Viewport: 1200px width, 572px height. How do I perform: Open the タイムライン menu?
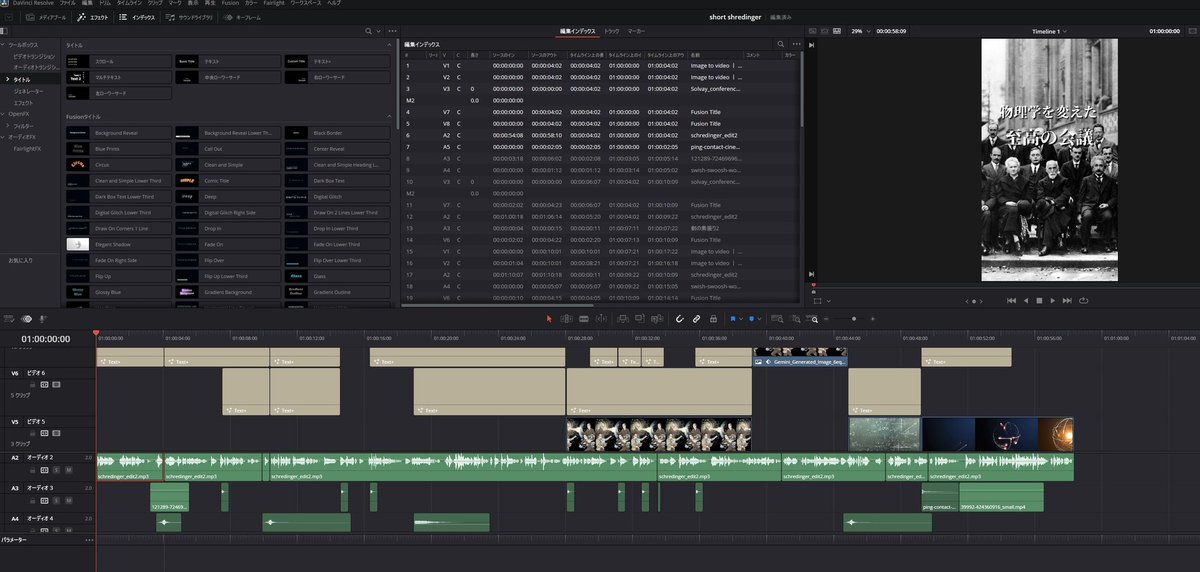click(129, 3)
